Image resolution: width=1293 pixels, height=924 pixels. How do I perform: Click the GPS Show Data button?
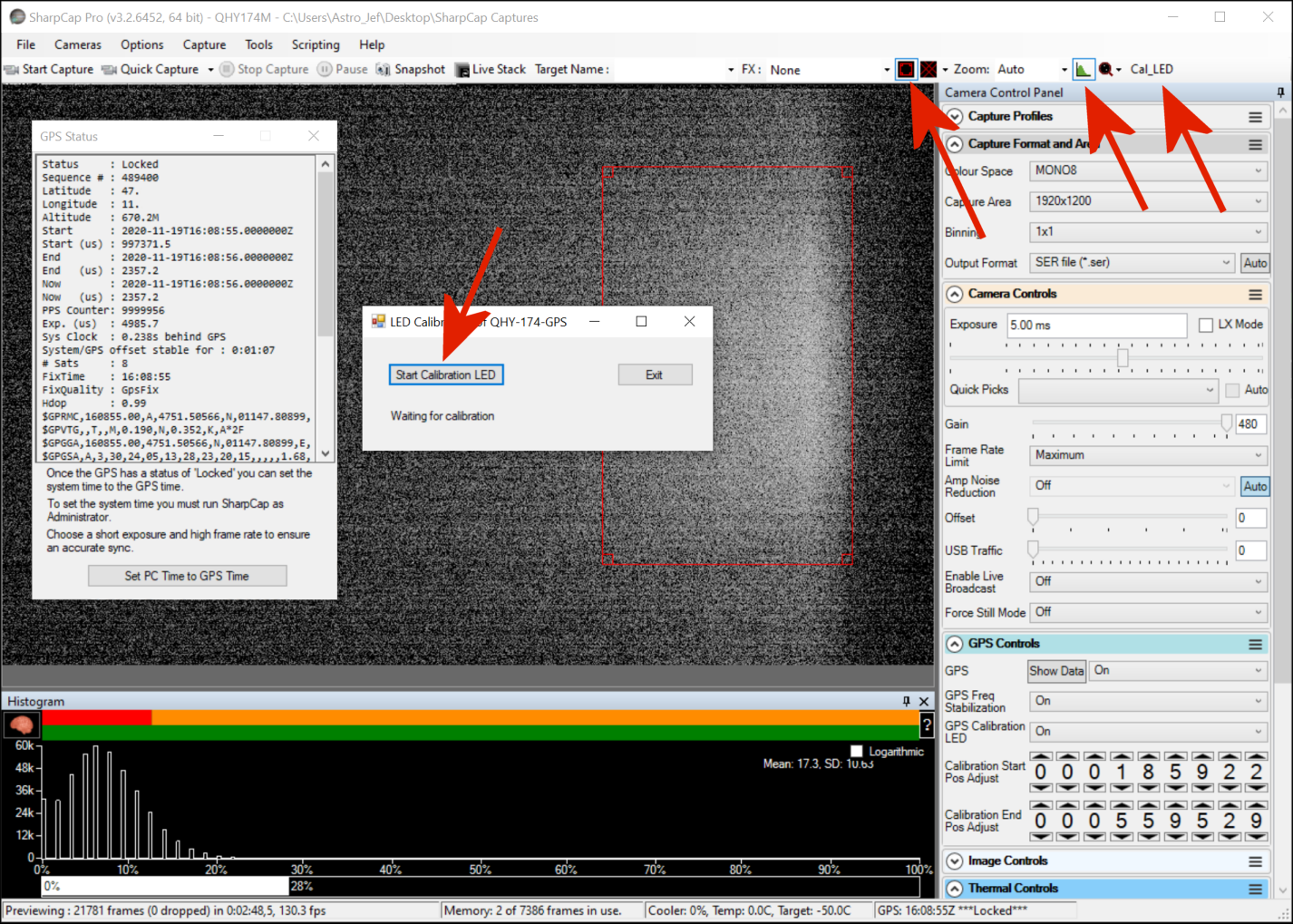point(1056,671)
